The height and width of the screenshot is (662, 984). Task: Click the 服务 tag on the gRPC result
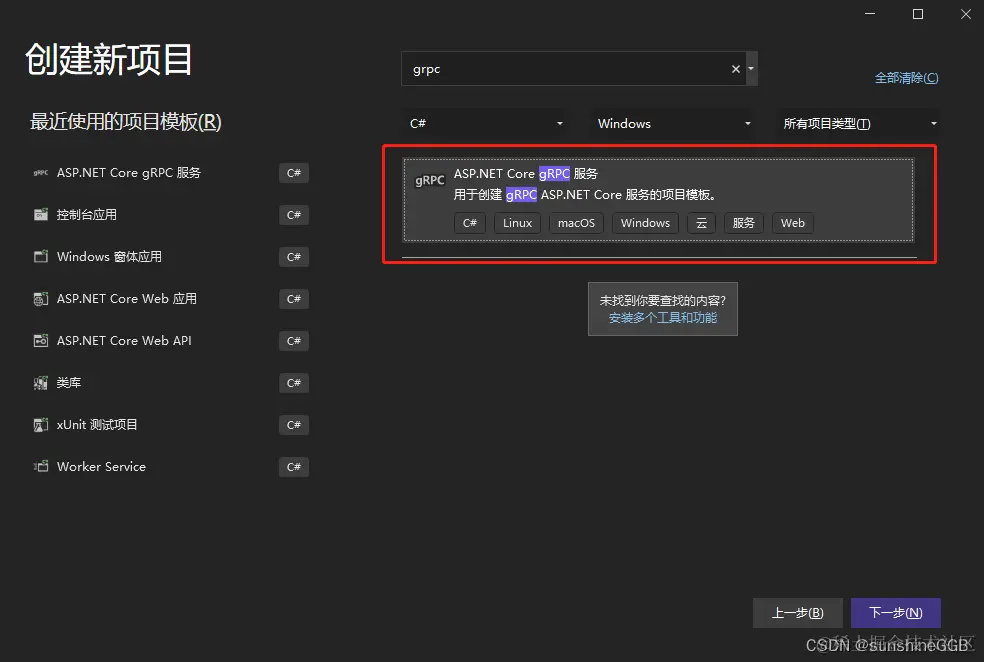point(744,223)
